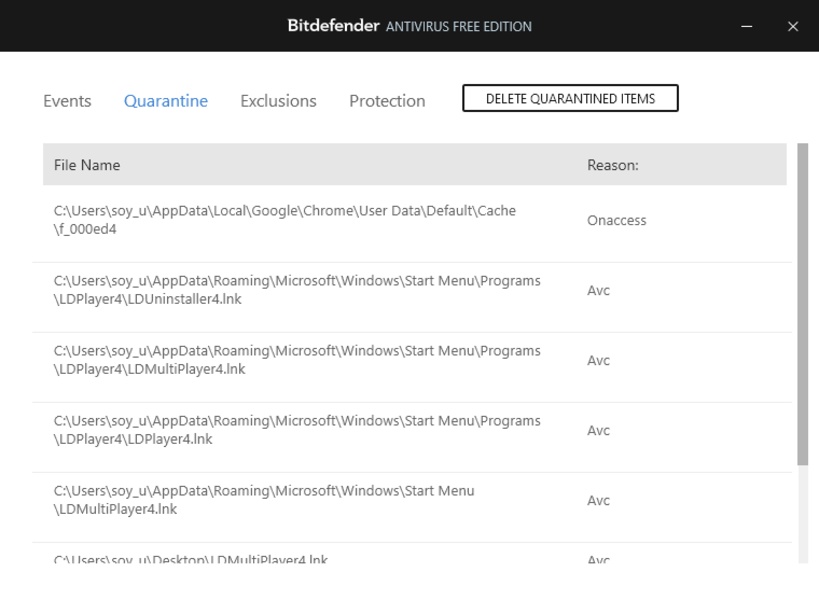Select the Chrome Cache f_000ed4 quarantined file

pyautogui.click(x=285, y=220)
